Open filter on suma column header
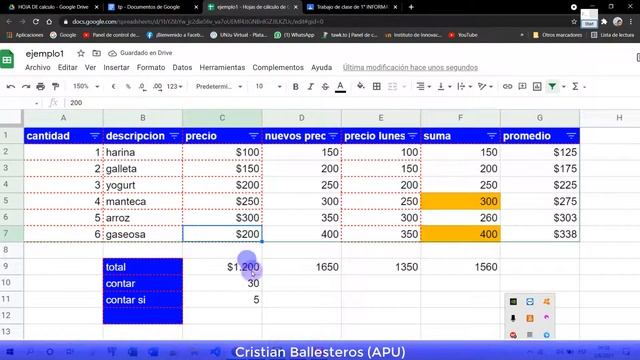Viewport: 640px width, 360px height. 491,136
